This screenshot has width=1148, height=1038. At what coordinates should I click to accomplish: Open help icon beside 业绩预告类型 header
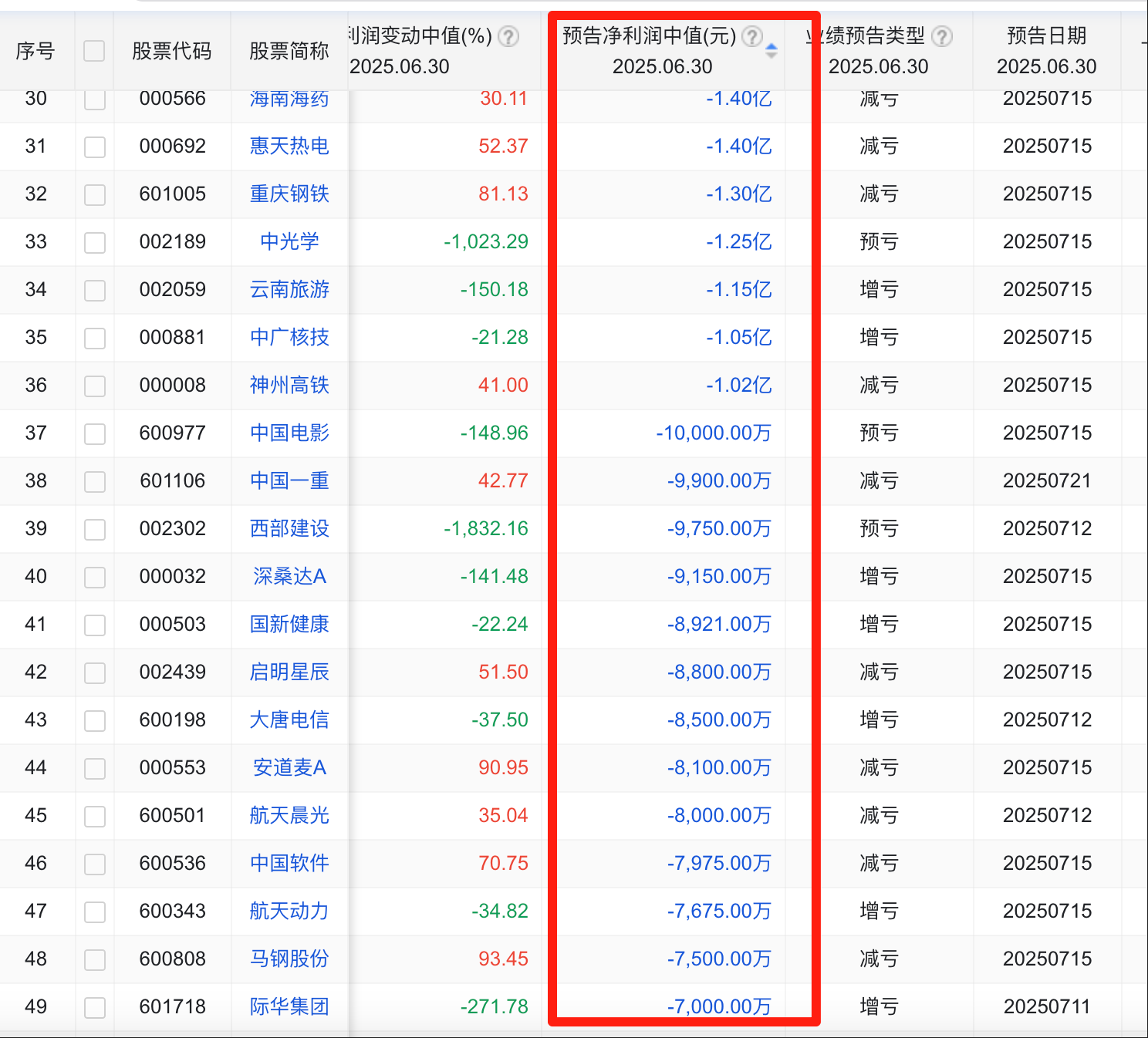942,36
